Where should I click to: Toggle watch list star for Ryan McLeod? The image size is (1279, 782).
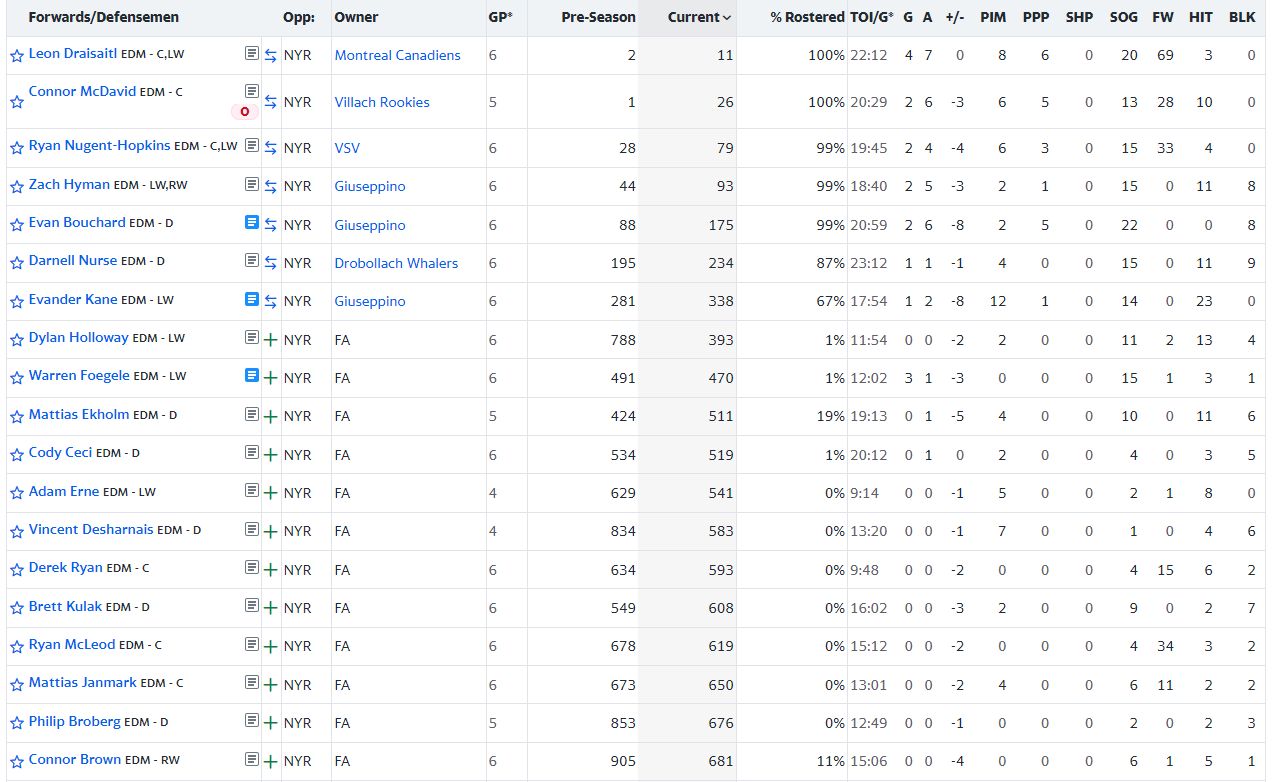[17, 647]
